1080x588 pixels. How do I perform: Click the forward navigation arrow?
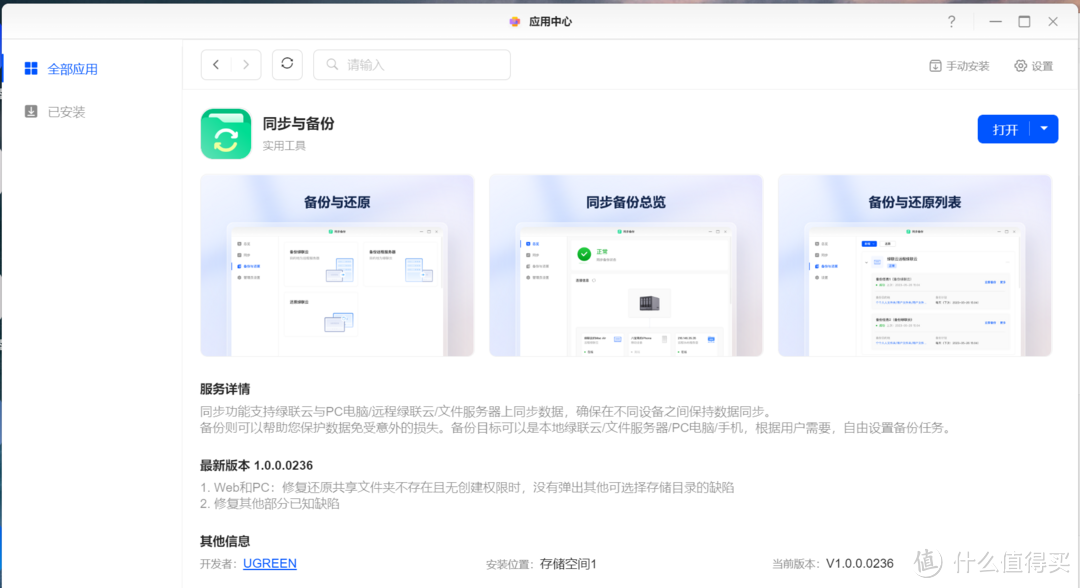click(x=245, y=64)
